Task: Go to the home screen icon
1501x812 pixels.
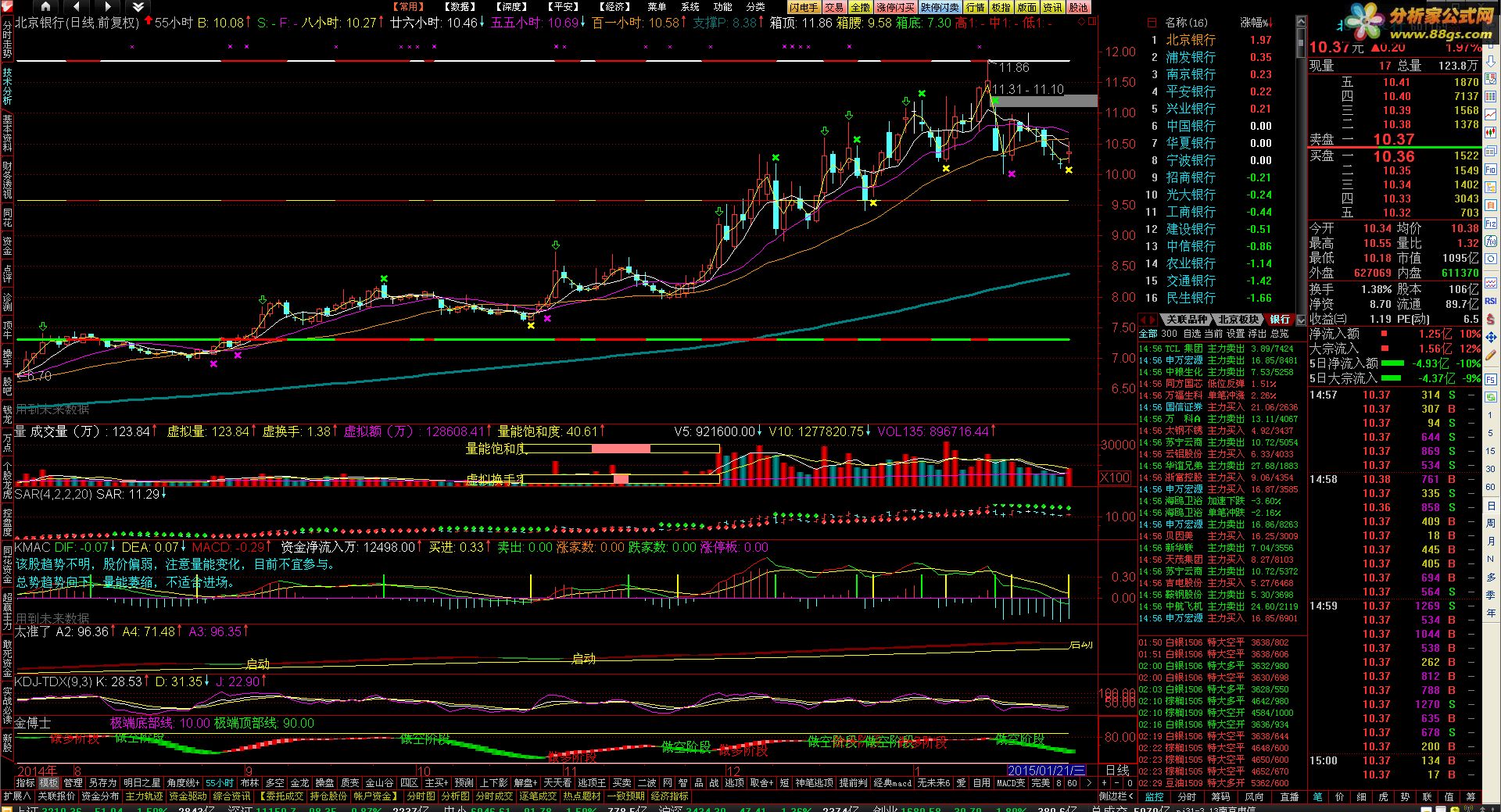Action: [47, 7]
